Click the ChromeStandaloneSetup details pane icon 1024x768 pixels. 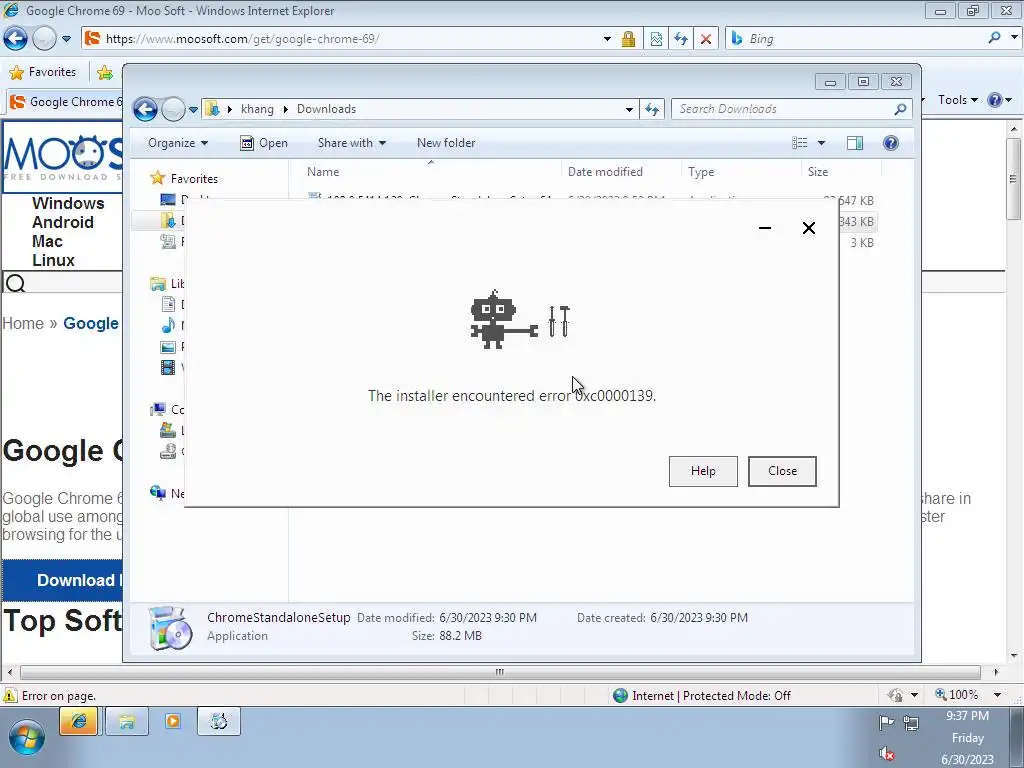pyautogui.click(x=170, y=628)
